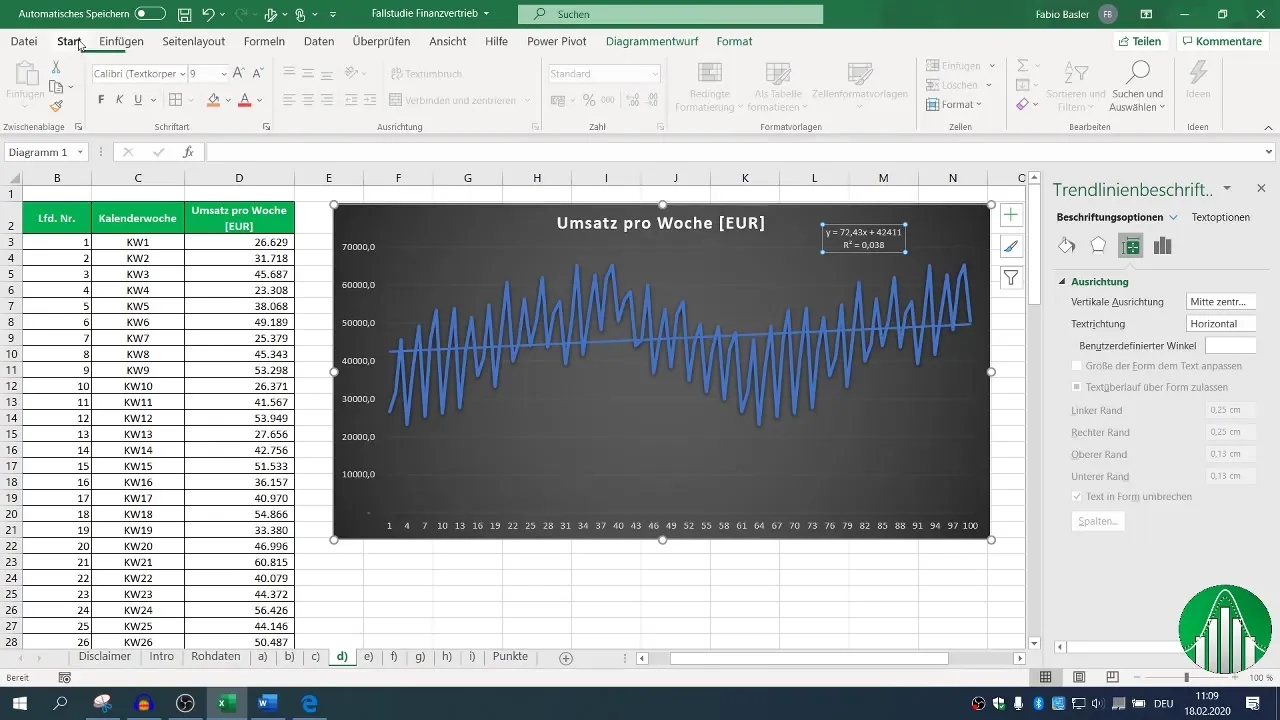Click the Effects pentagon icon

point(1098,246)
